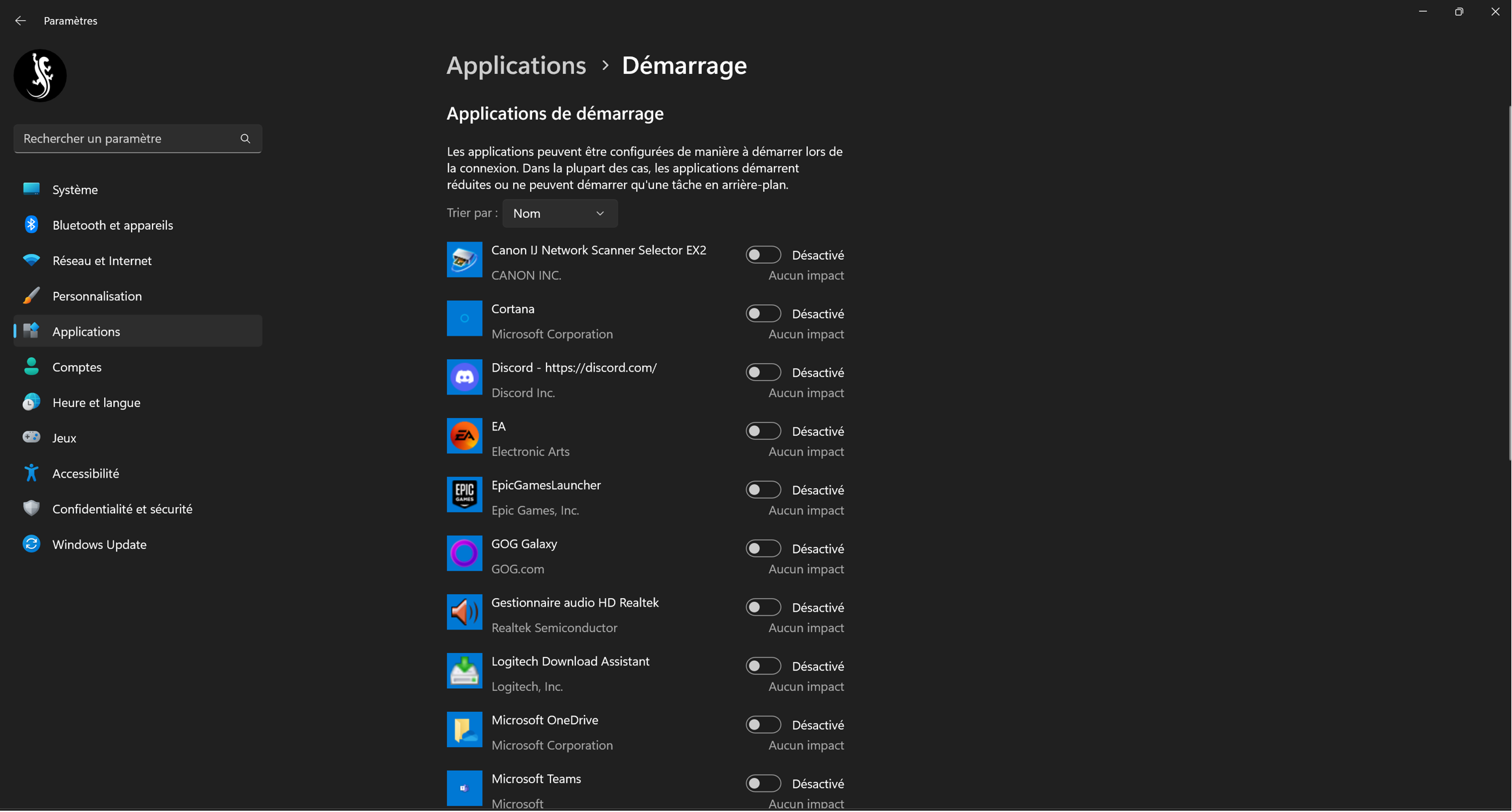Click the Accessibilité figure icon

31,473
